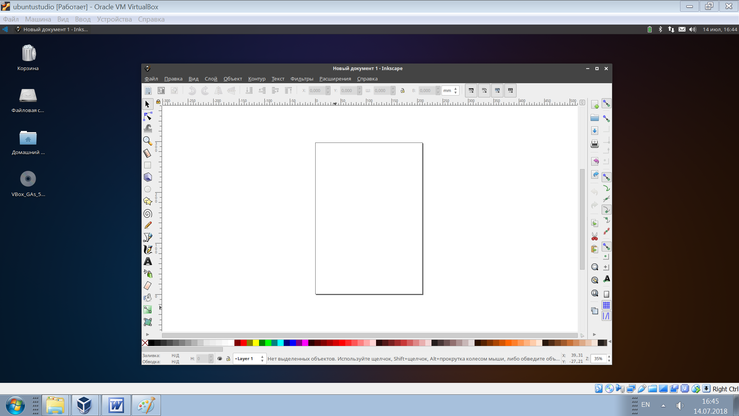Click the zoom percentage stepper in status bar

tap(609, 359)
